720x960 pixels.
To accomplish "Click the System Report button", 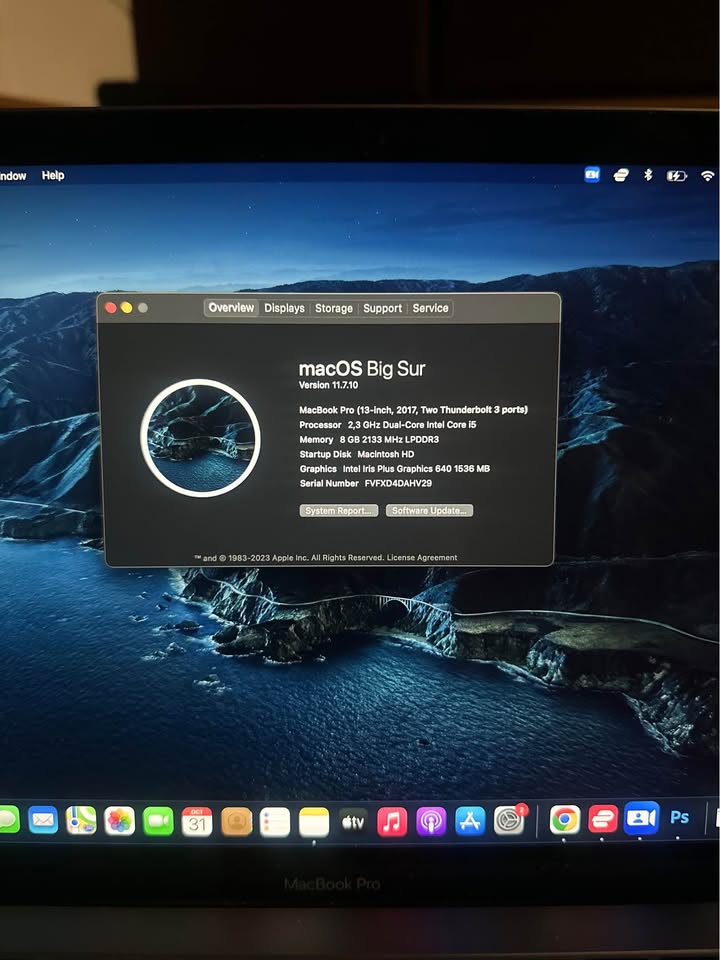I will [x=339, y=510].
